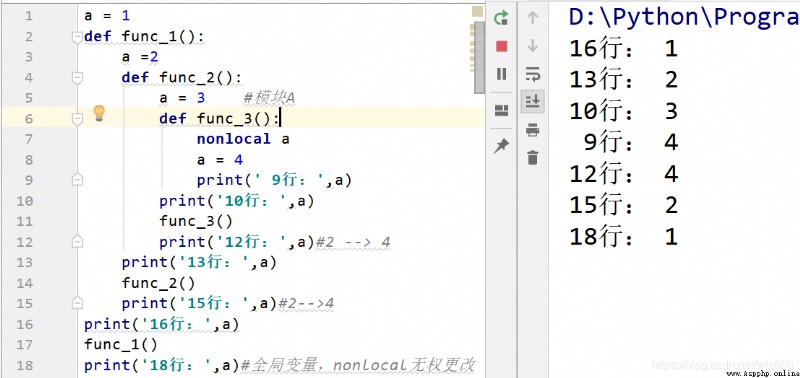
Task: Click line number 18 in the gutter
Action: (x=24, y=365)
